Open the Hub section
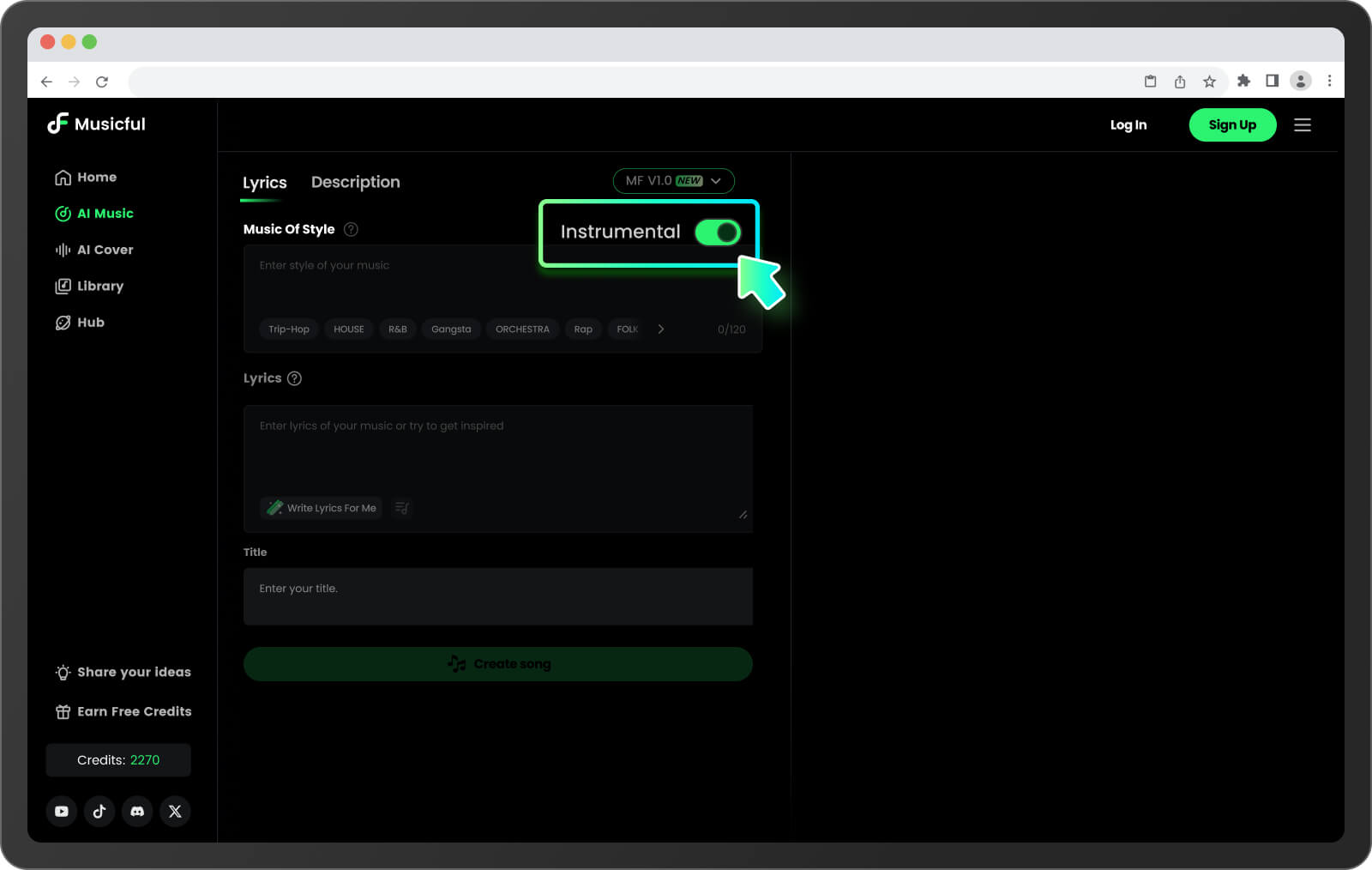The height and width of the screenshot is (870, 1372). coord(80,323)
